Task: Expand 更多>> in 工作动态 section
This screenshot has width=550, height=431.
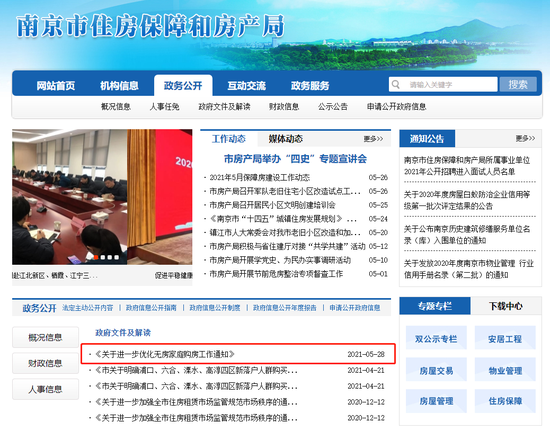Action: pos(373,139)
